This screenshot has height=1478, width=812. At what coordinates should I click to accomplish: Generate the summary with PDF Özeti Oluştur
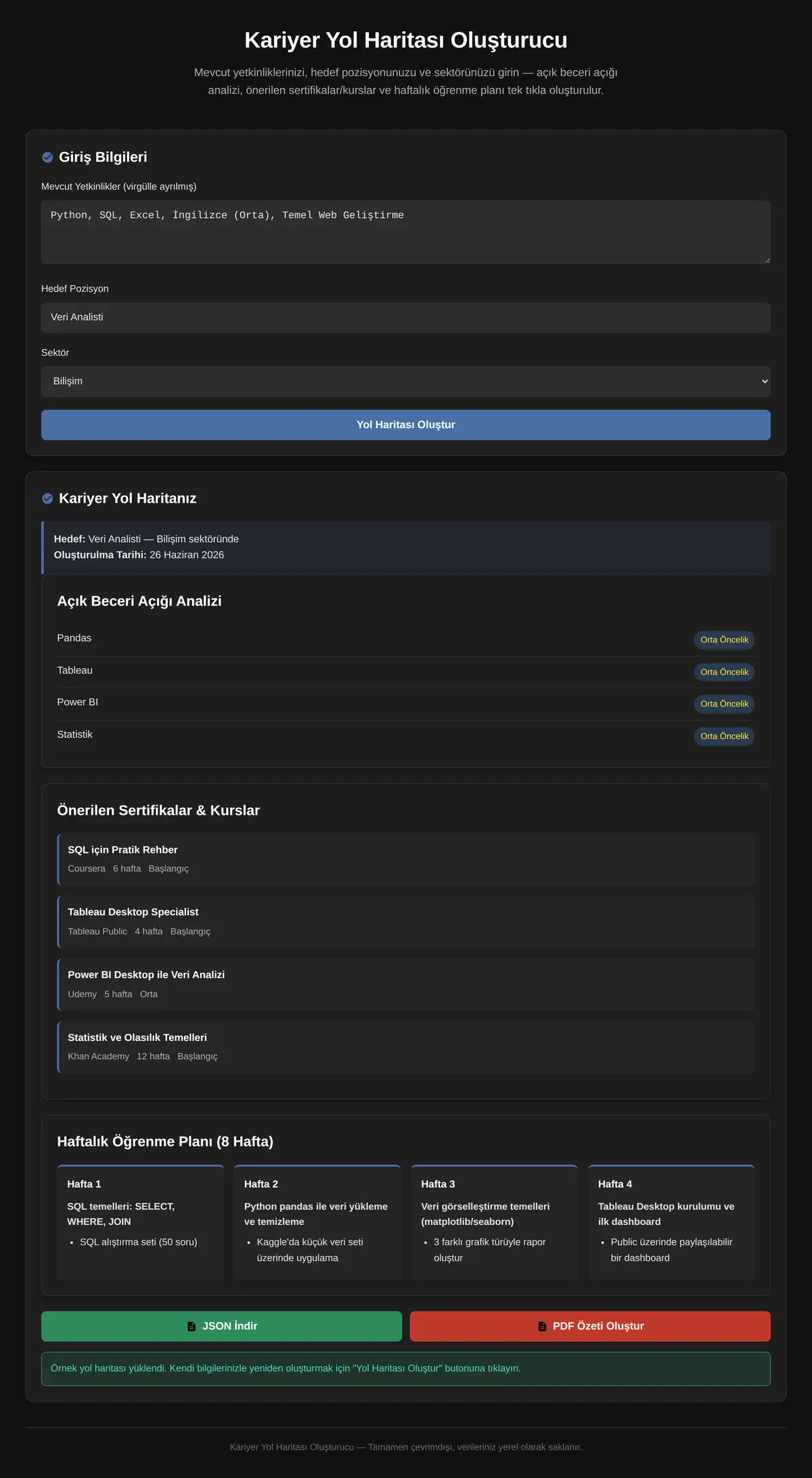click(590, 1326)
